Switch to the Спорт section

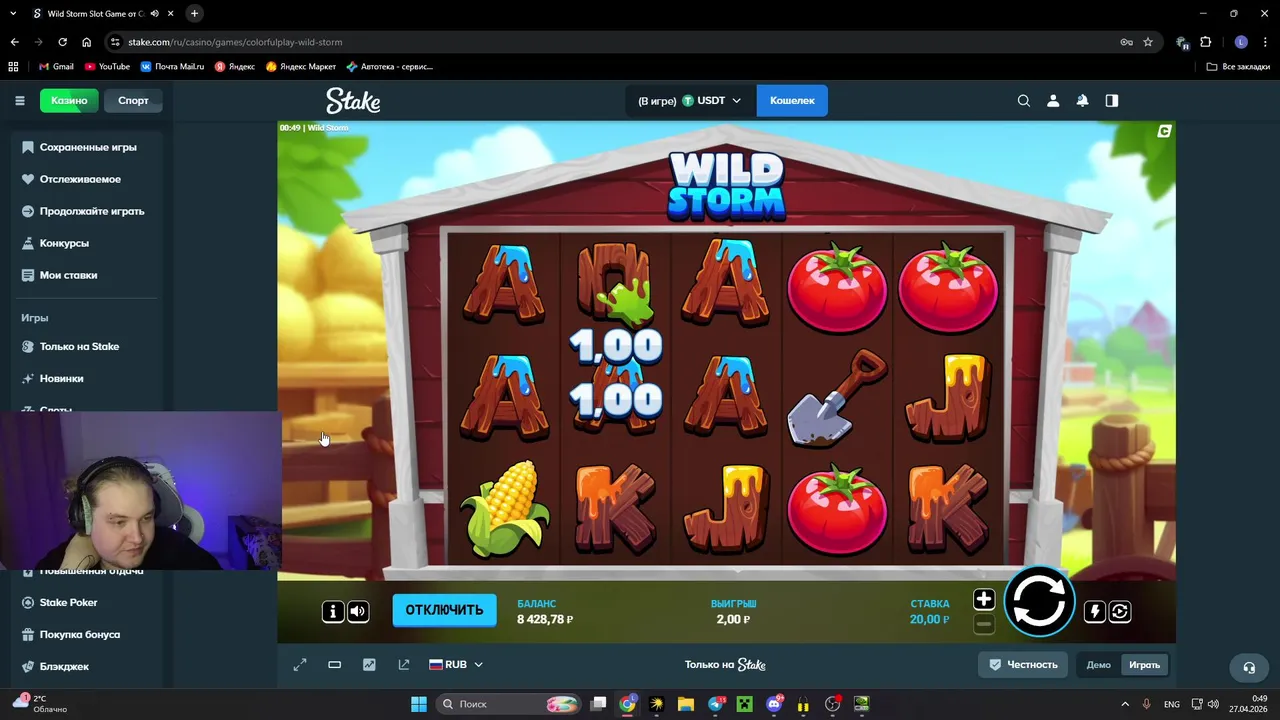point(133,100)
